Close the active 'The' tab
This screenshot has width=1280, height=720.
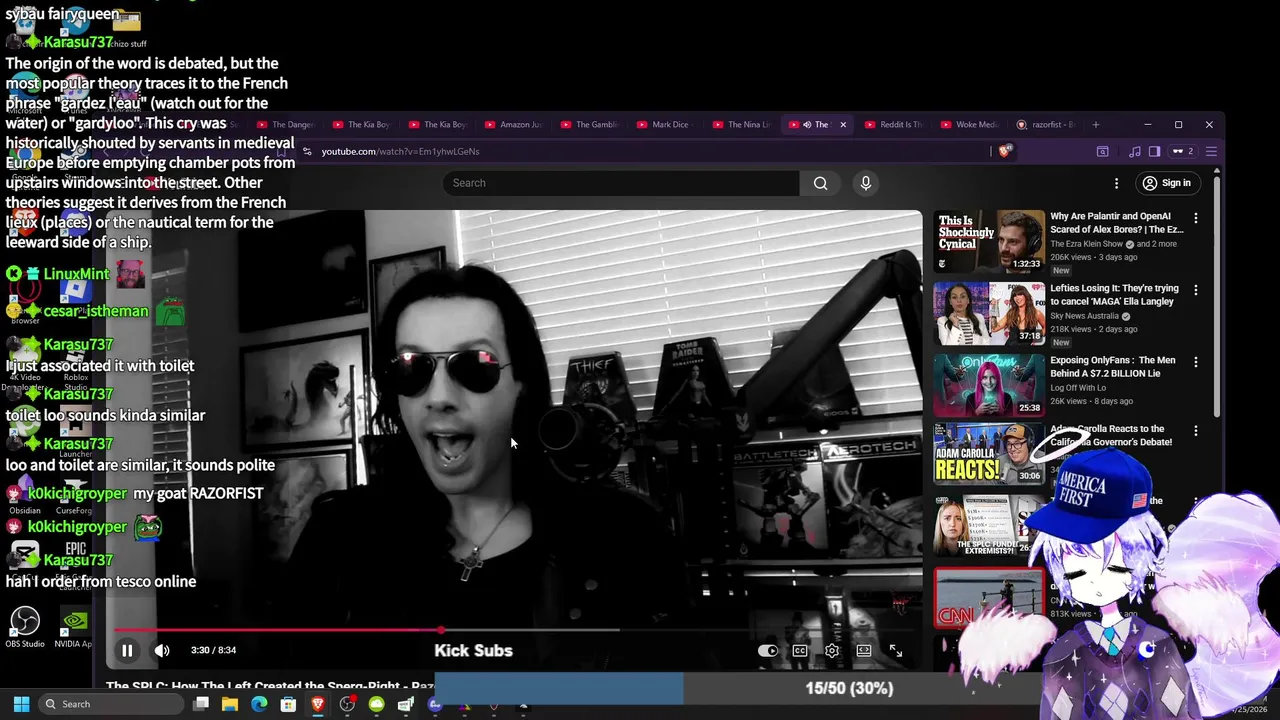tap(843, 125)
